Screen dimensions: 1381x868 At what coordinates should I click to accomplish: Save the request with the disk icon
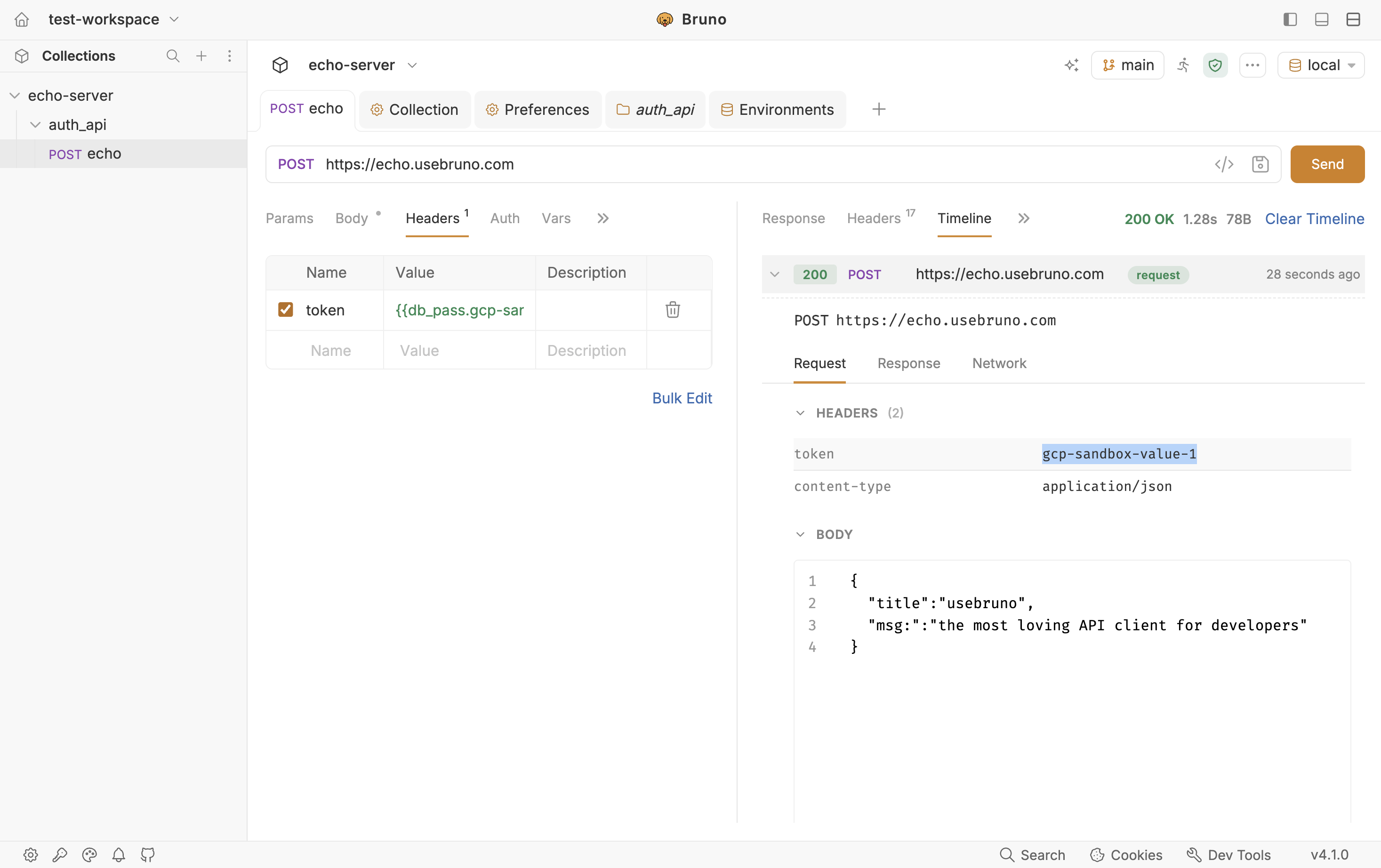[x=1260, y=165]
